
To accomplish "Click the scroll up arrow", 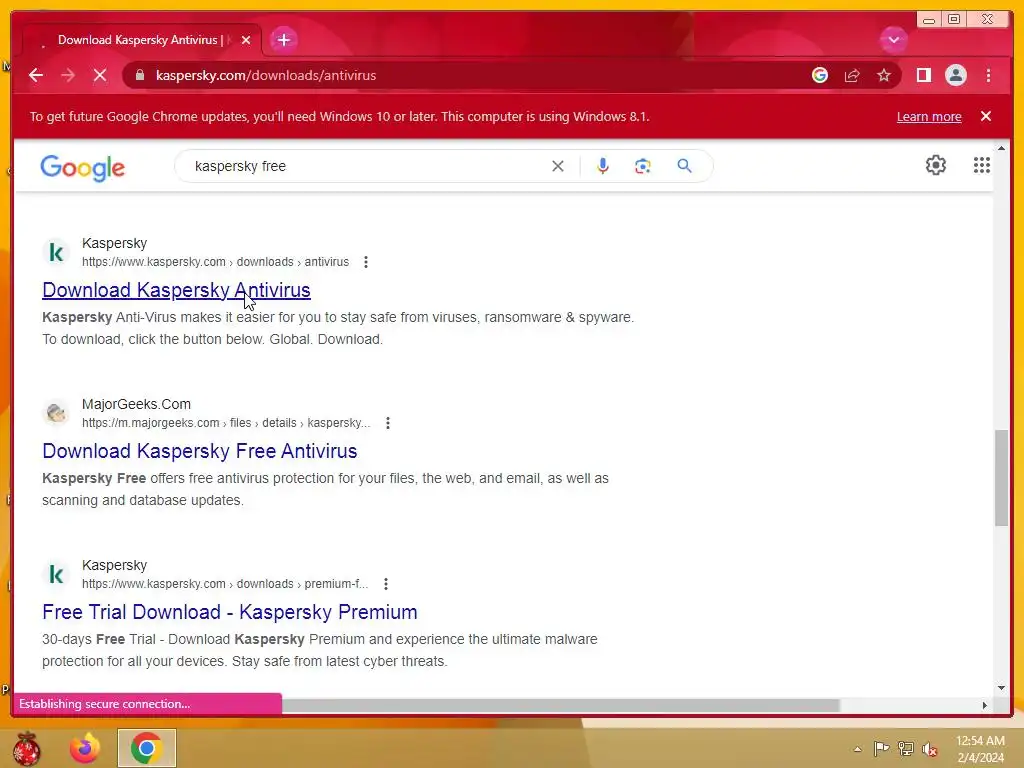I will tap(1001, 149).
